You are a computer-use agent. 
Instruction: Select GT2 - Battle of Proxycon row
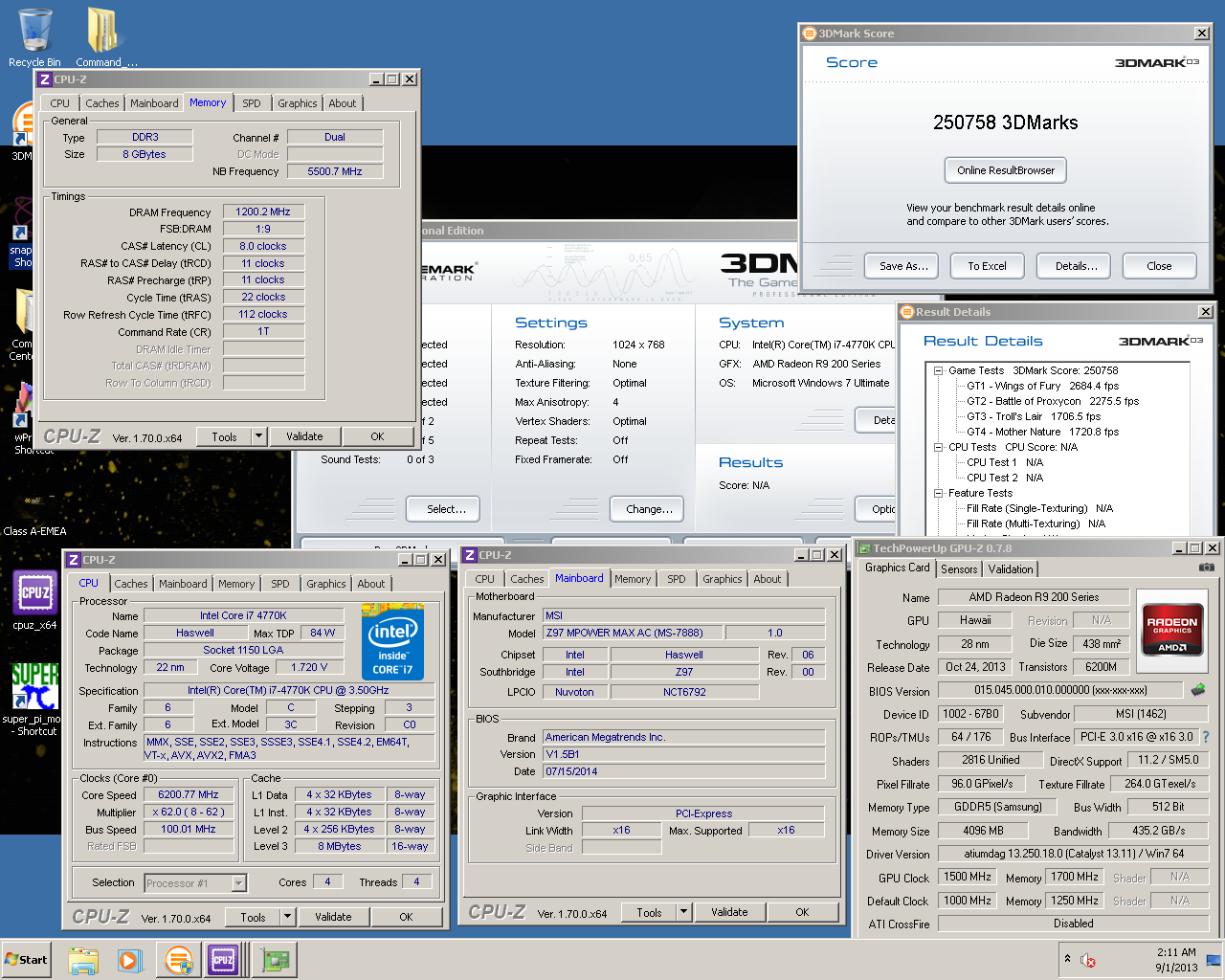(x=1053, y=401)
